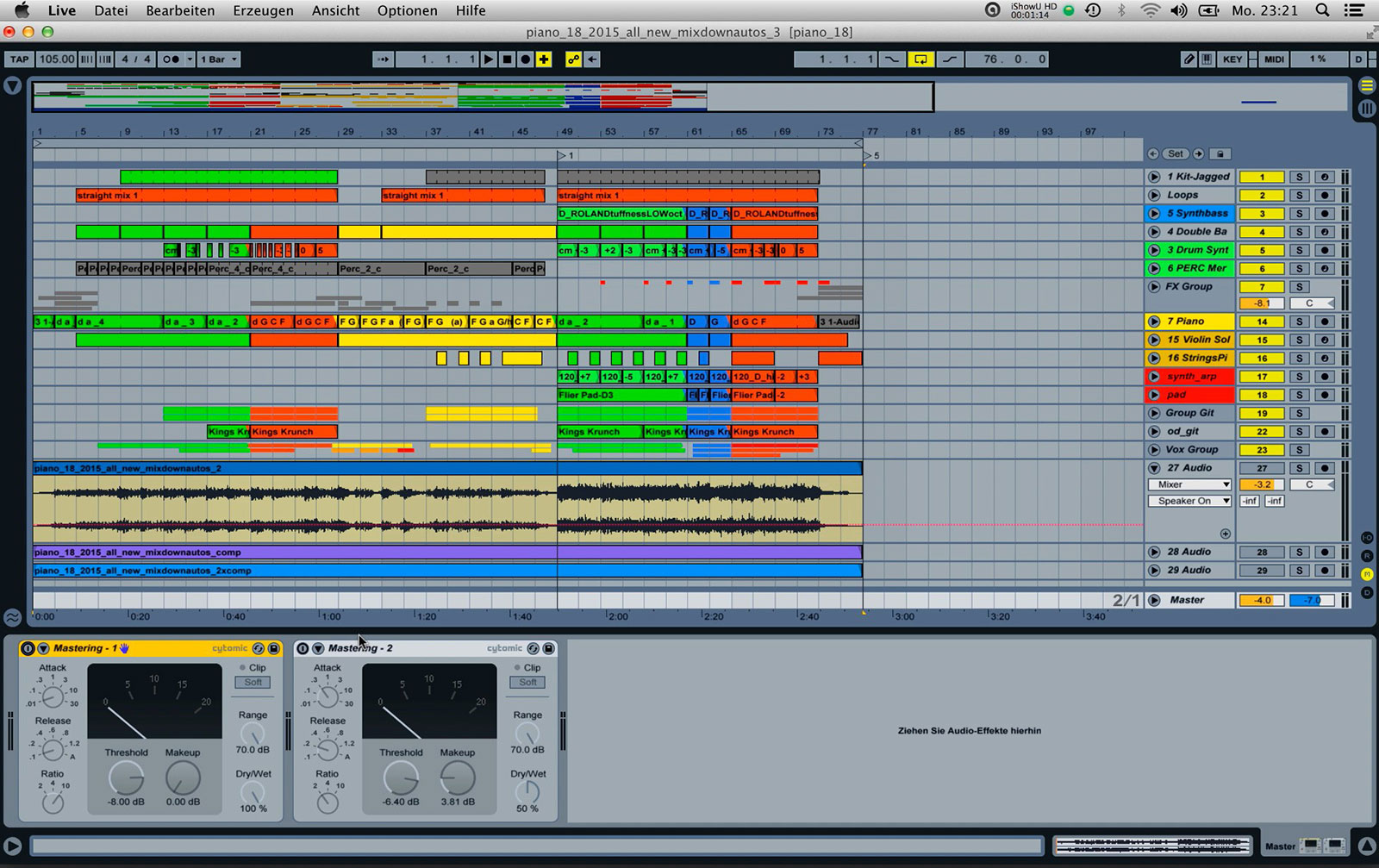
Task: Collapse the 27 Audio track
Action: point(1154,468)
